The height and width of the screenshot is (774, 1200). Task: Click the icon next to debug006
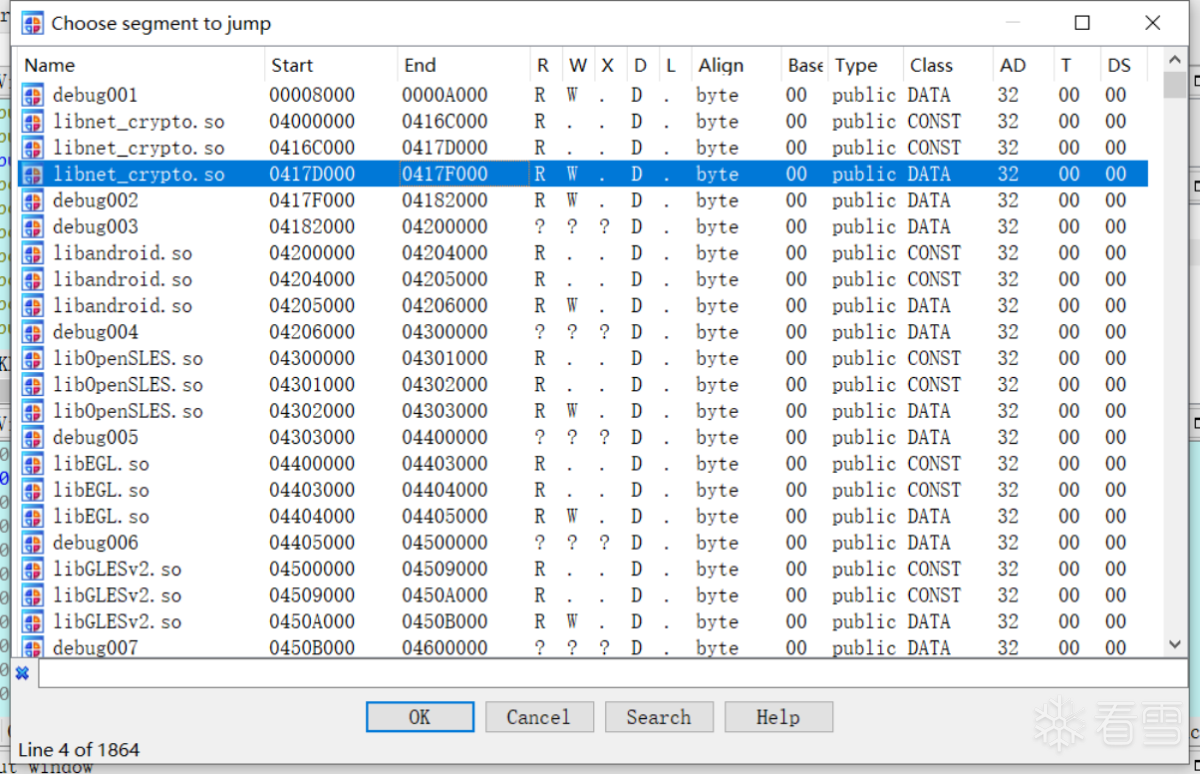[33, 543]
